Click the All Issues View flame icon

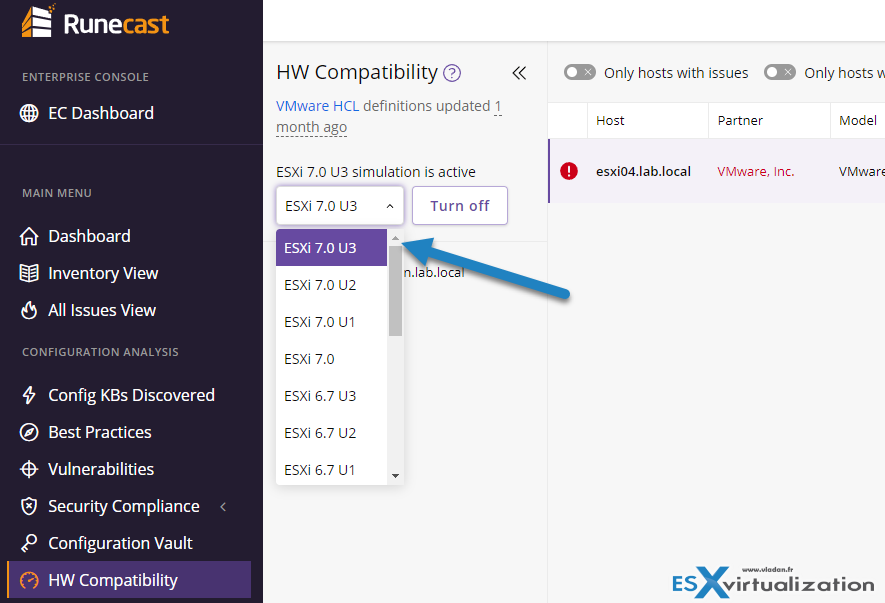coord(29,310)
